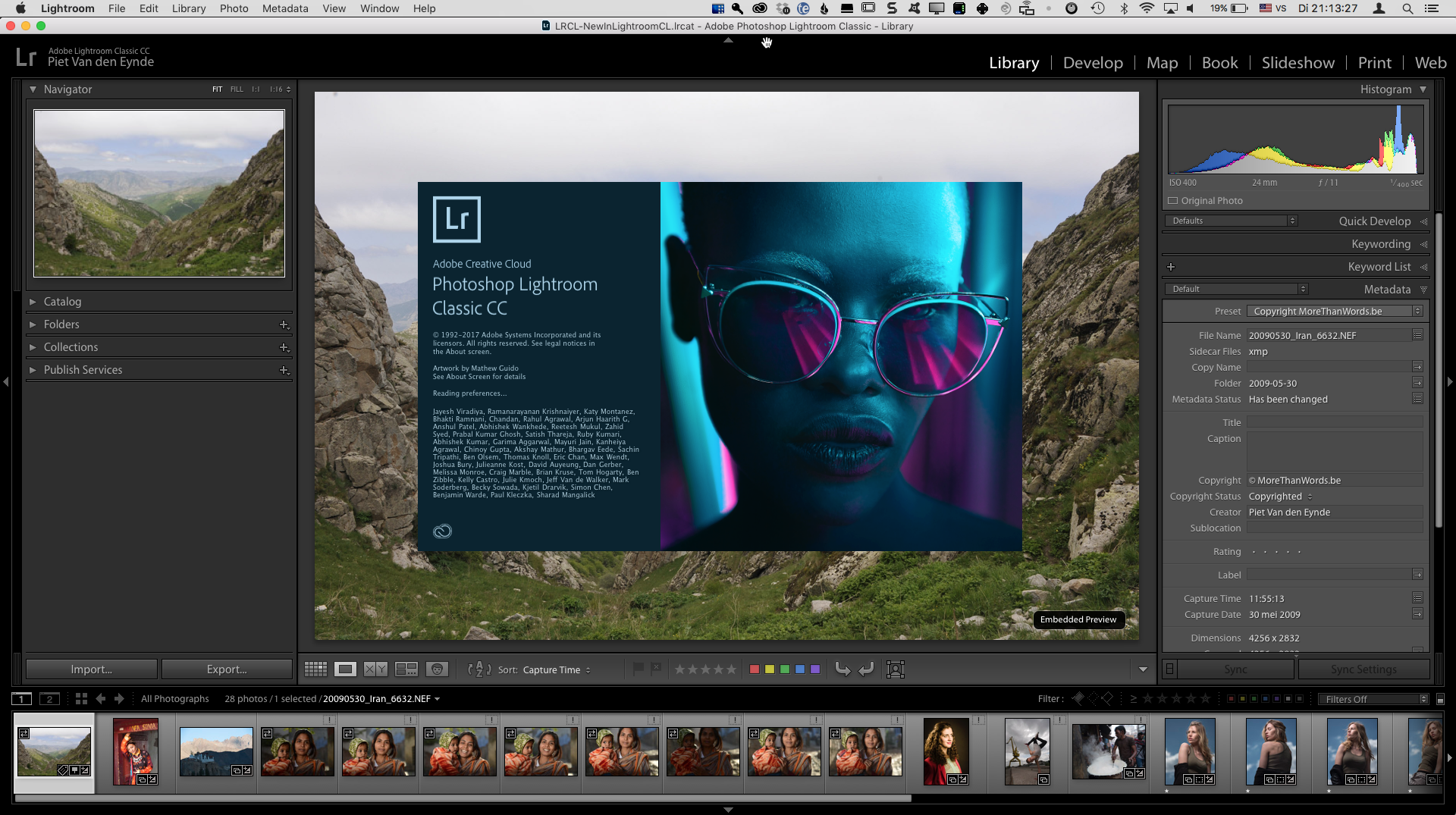This screenshot has width=1456, height=815.
Task: Open Survey view icon in toolbar
Action: (406, 669)
